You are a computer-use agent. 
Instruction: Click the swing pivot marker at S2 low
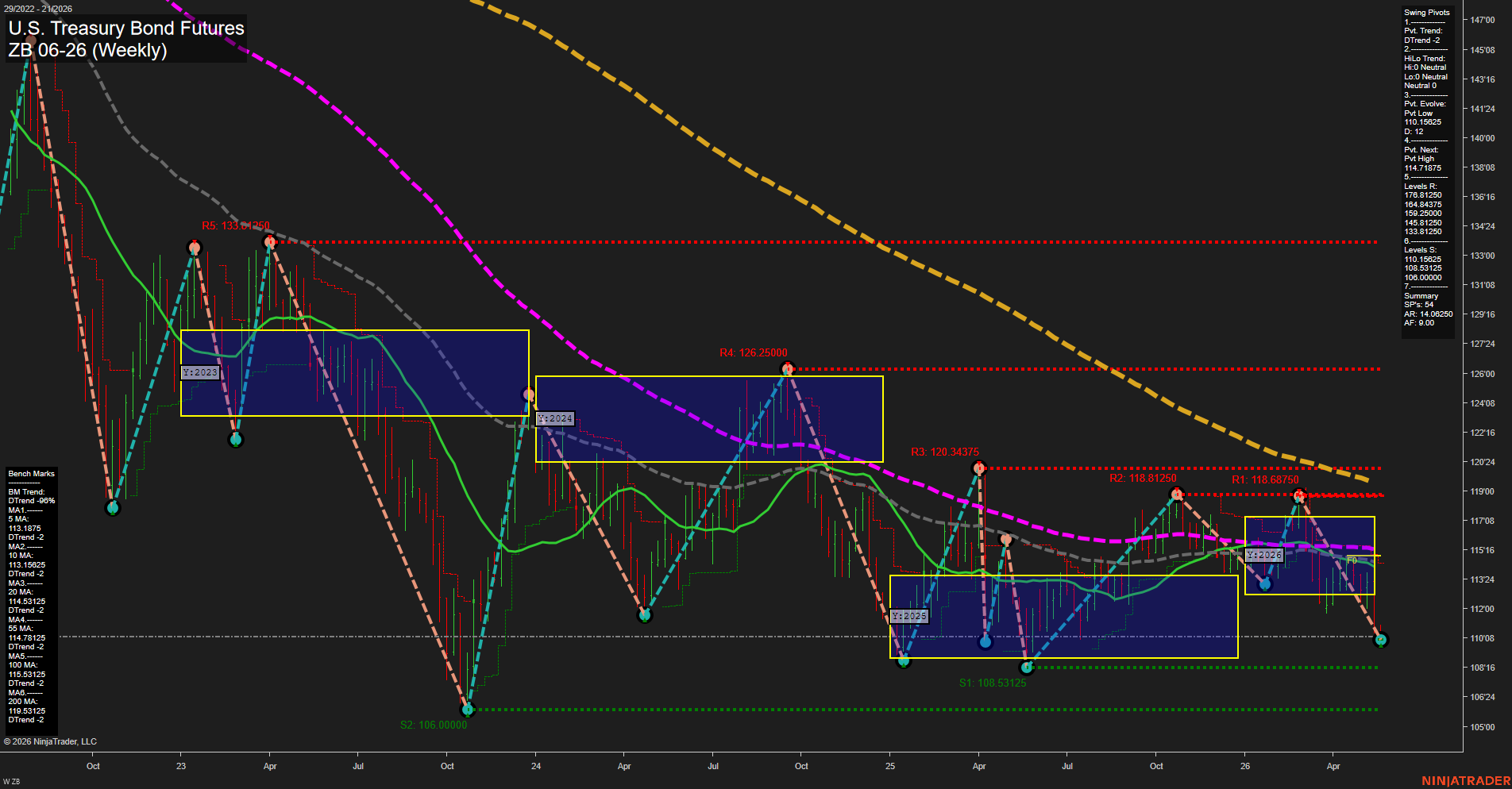pos(468,710)
